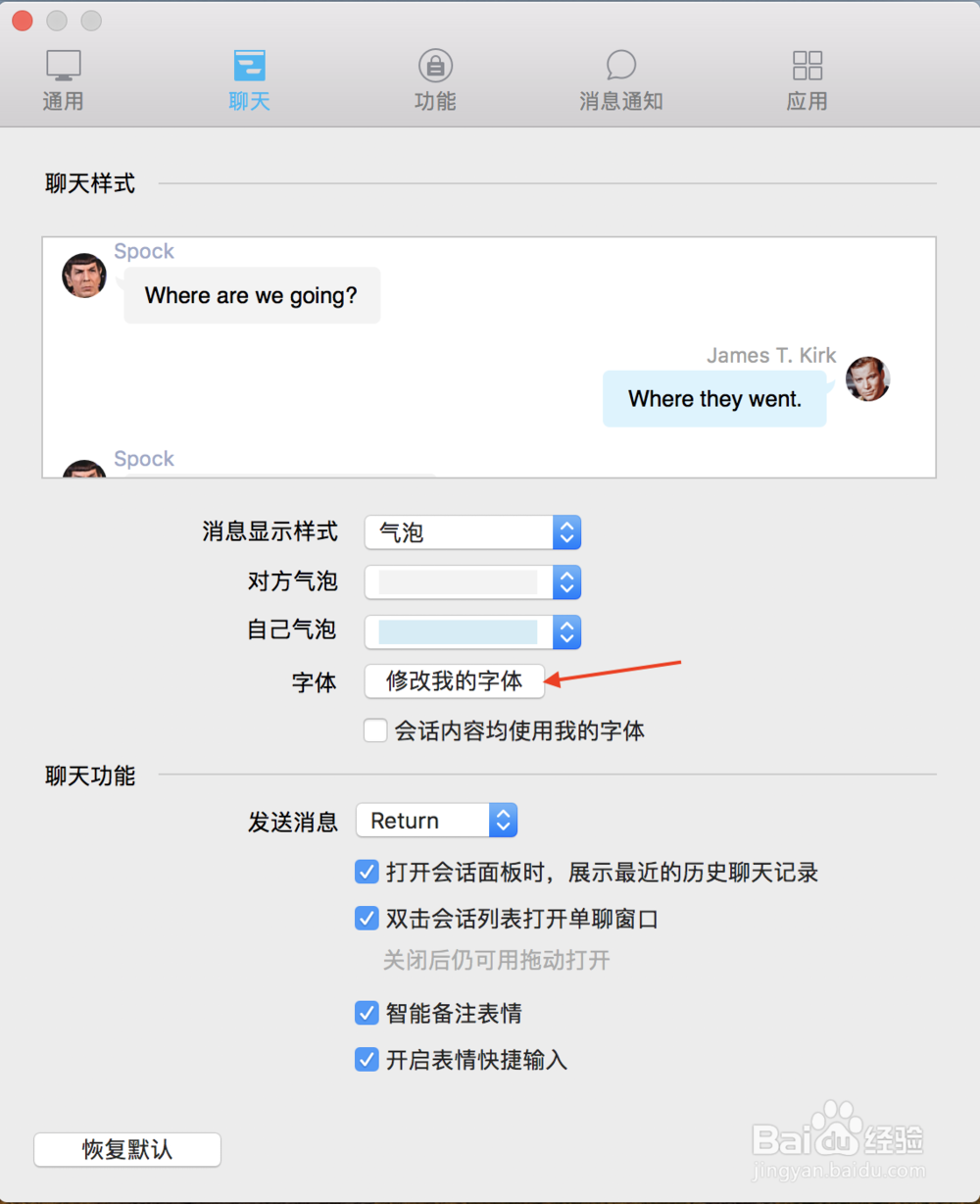Click Spock's avatar in the chat preview

click(x=83, y=276)
